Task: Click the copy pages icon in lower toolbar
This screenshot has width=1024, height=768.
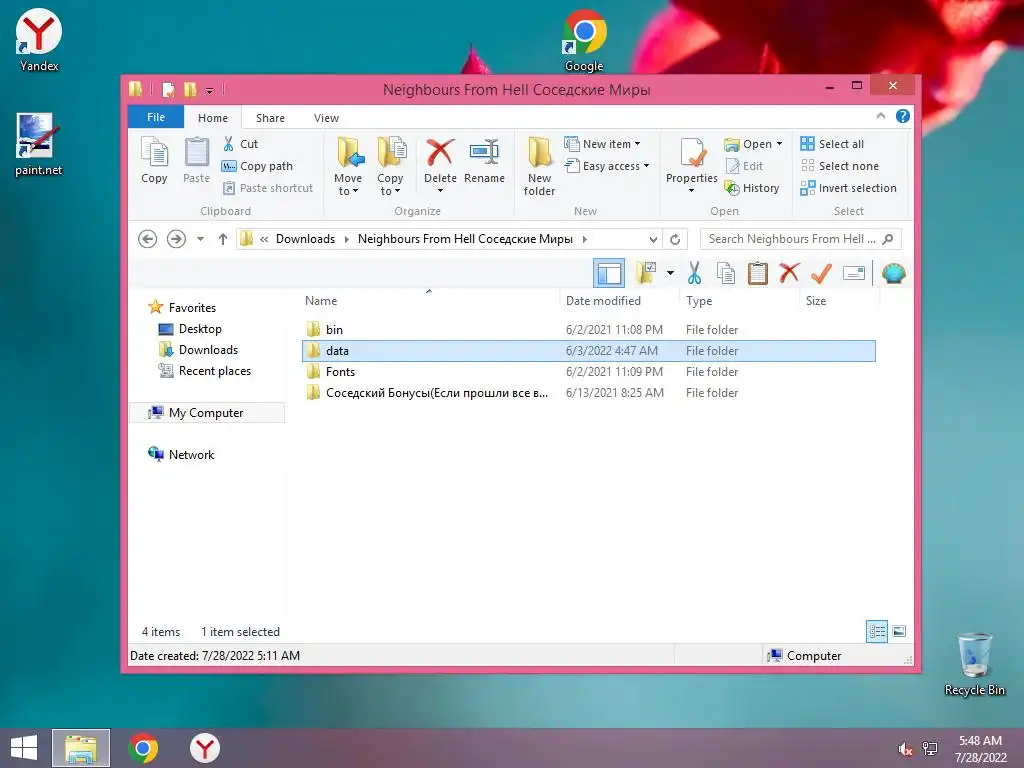Action: 726,273
